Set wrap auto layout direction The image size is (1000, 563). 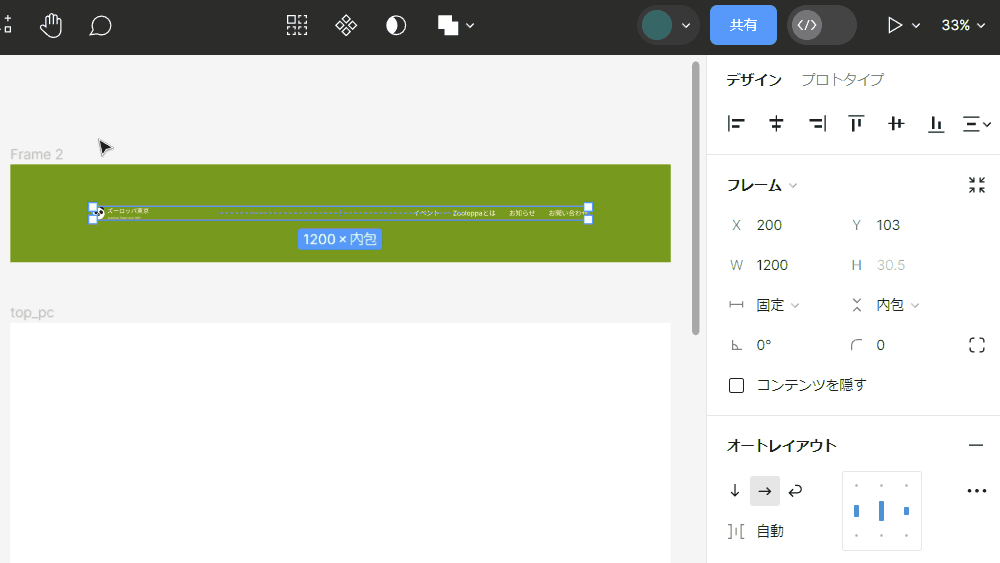pyautogui.click(x=795, y=490)
